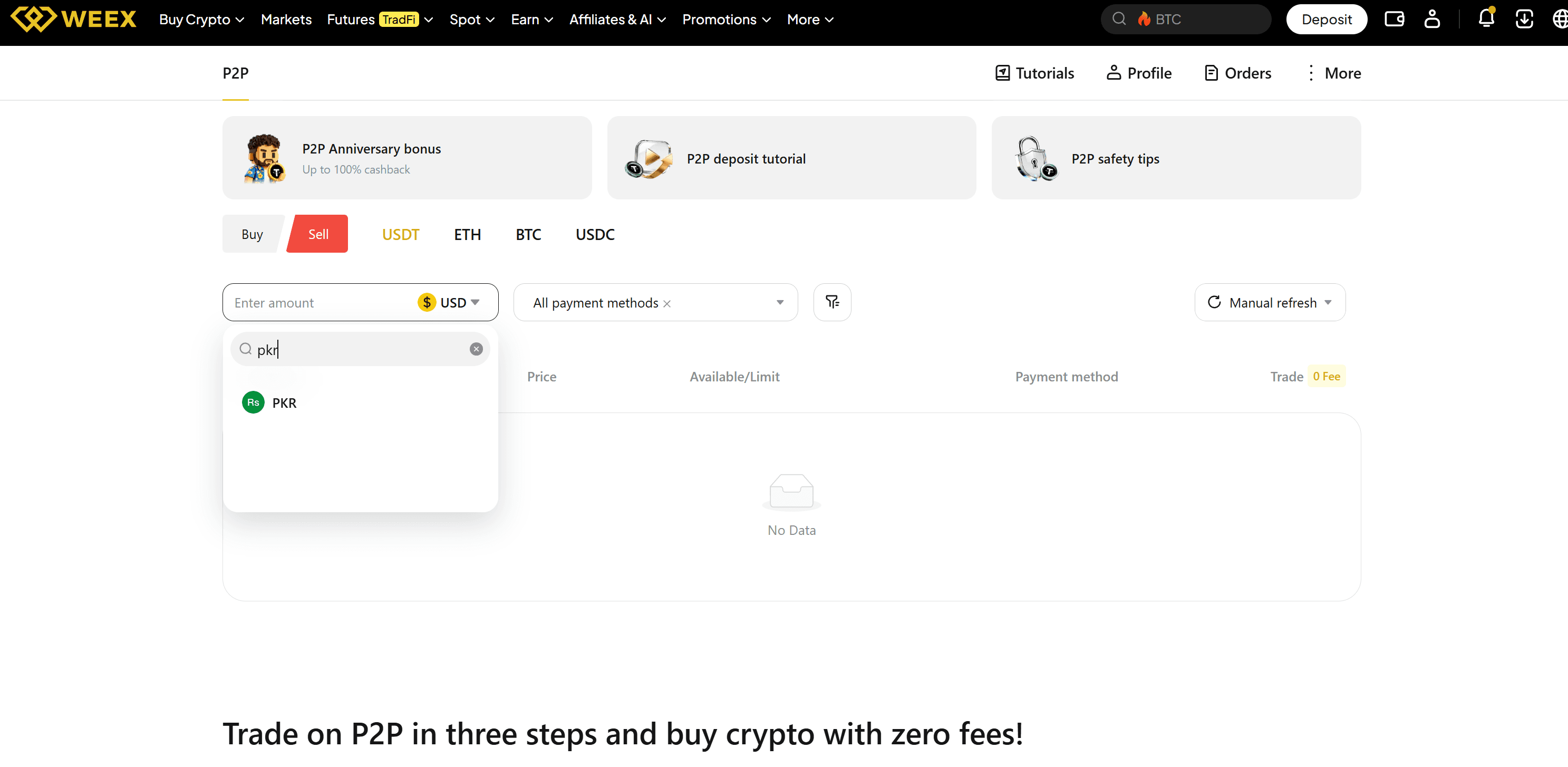The width and height of the screenshot is (1568, 767).
Task: Click the Profile person icon
Action: tap(1114, 72)
